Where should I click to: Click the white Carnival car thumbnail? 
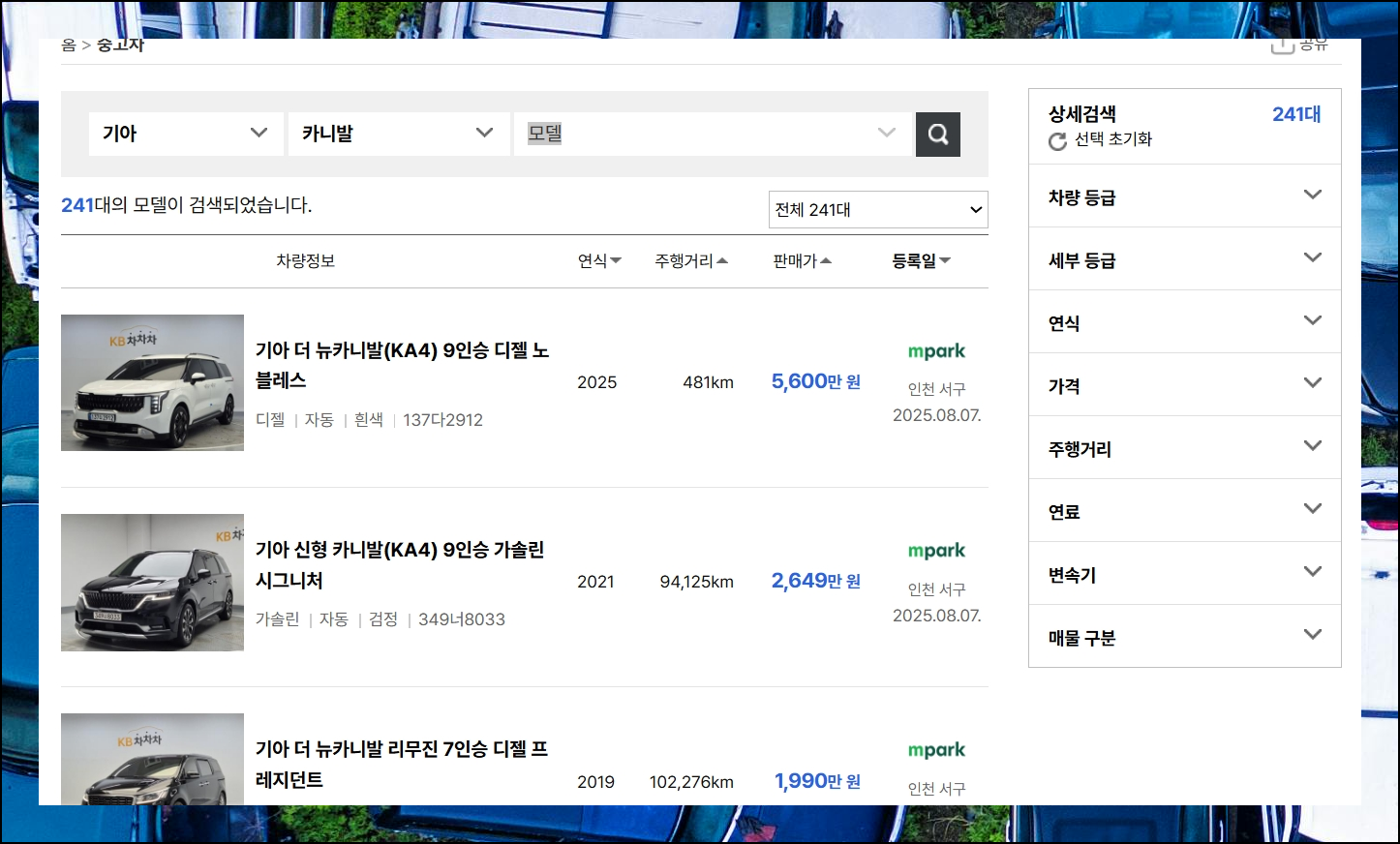tap(152, 382)
